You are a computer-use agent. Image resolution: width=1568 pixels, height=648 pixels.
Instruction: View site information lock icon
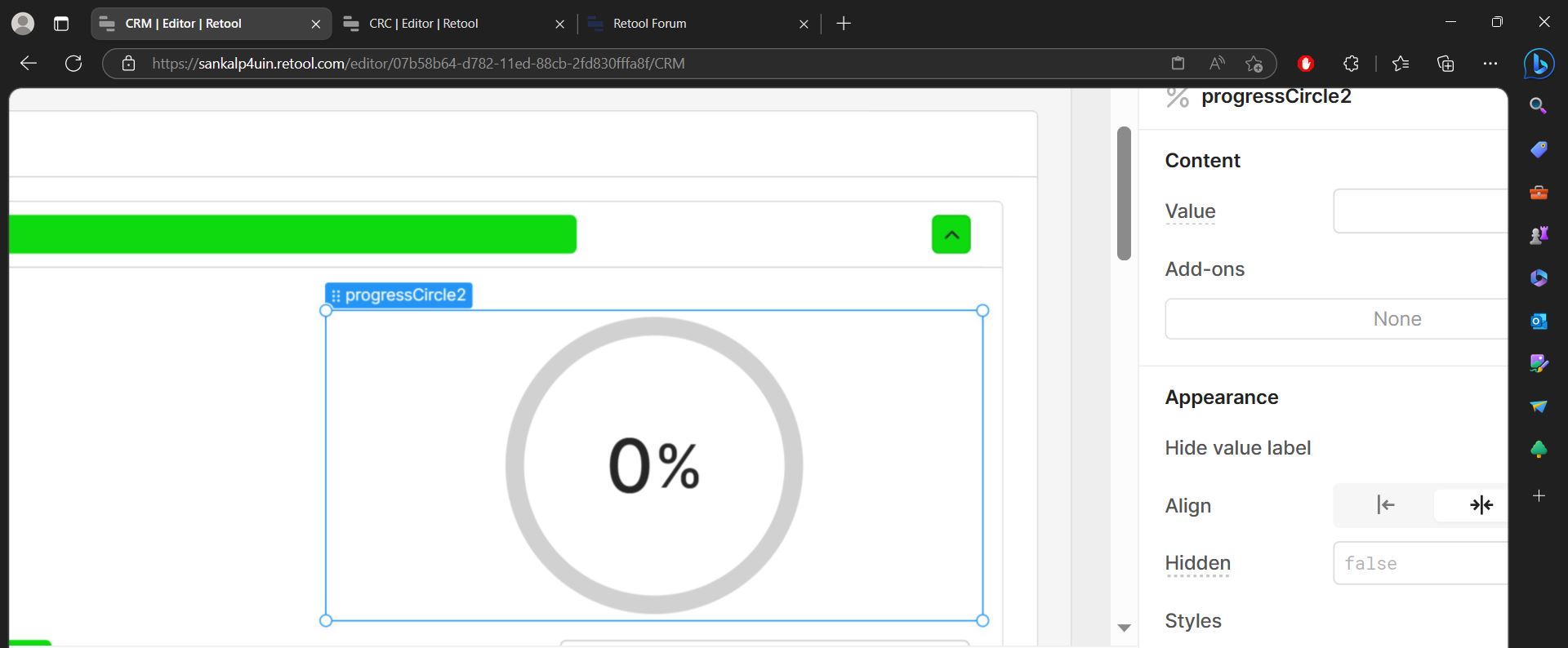128,64
